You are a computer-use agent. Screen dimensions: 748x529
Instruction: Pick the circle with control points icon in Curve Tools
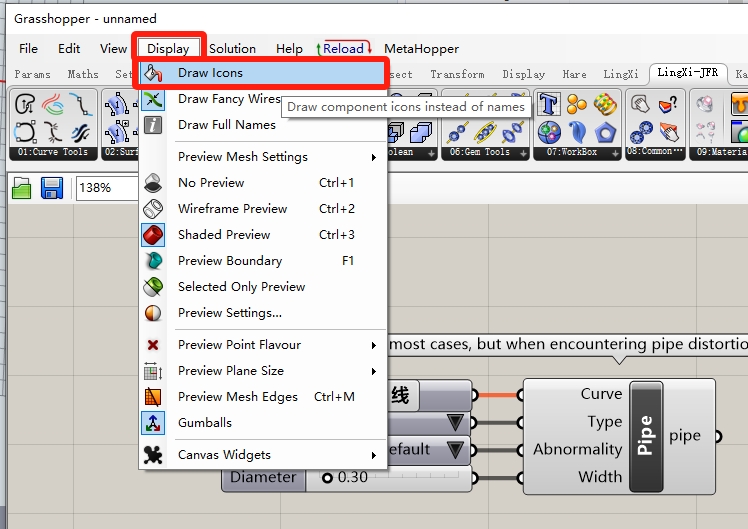(25, 132)
